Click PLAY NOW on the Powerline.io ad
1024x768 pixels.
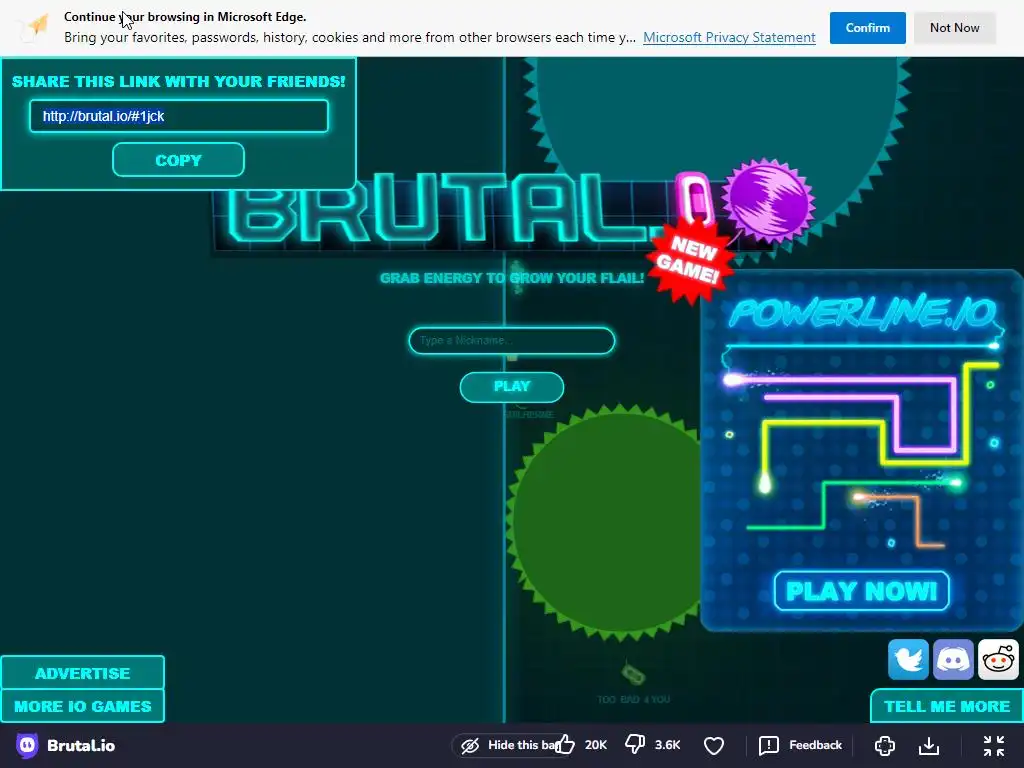tap(861, 591)
